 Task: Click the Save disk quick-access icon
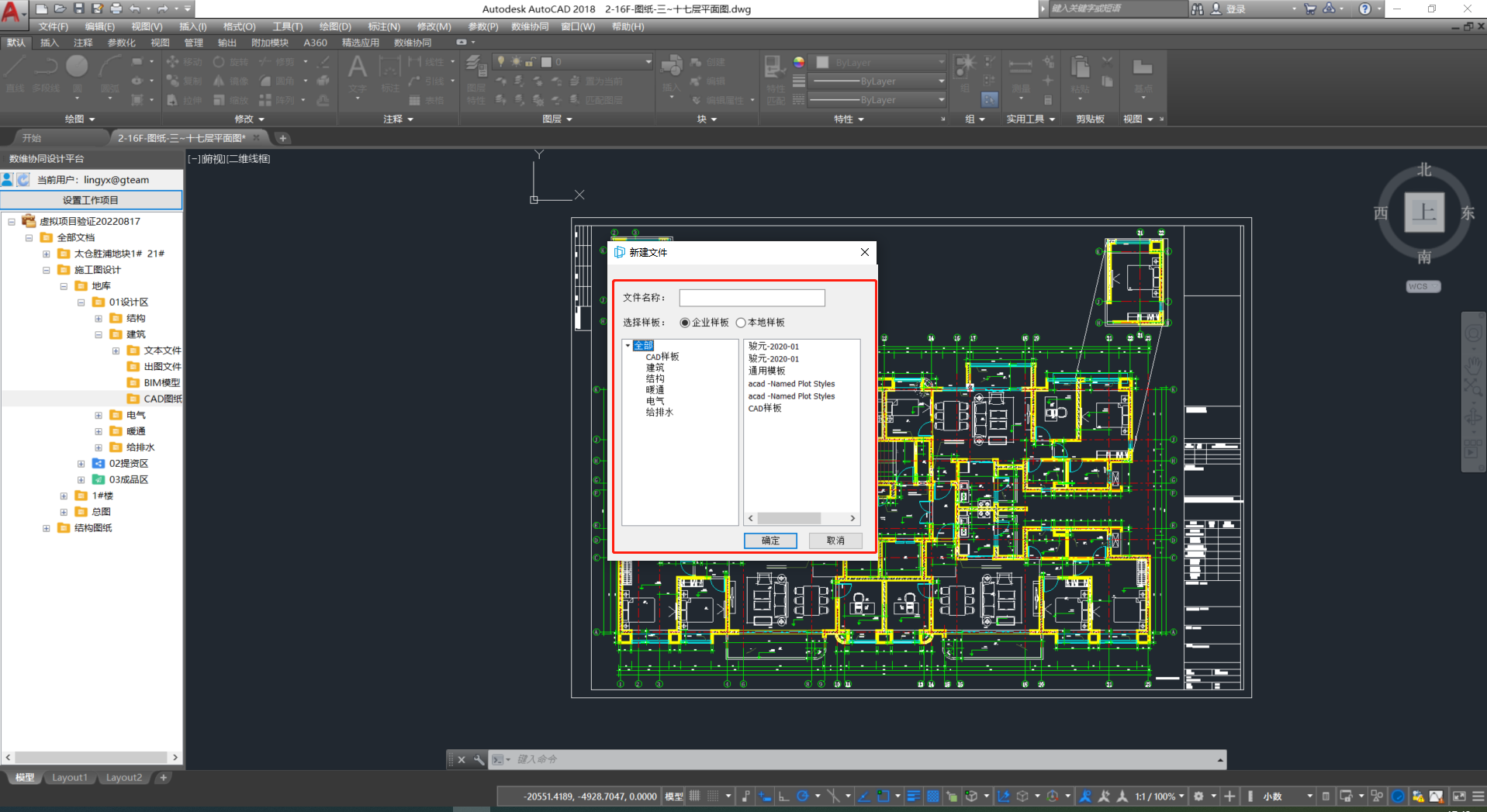(x=78, y=9)
